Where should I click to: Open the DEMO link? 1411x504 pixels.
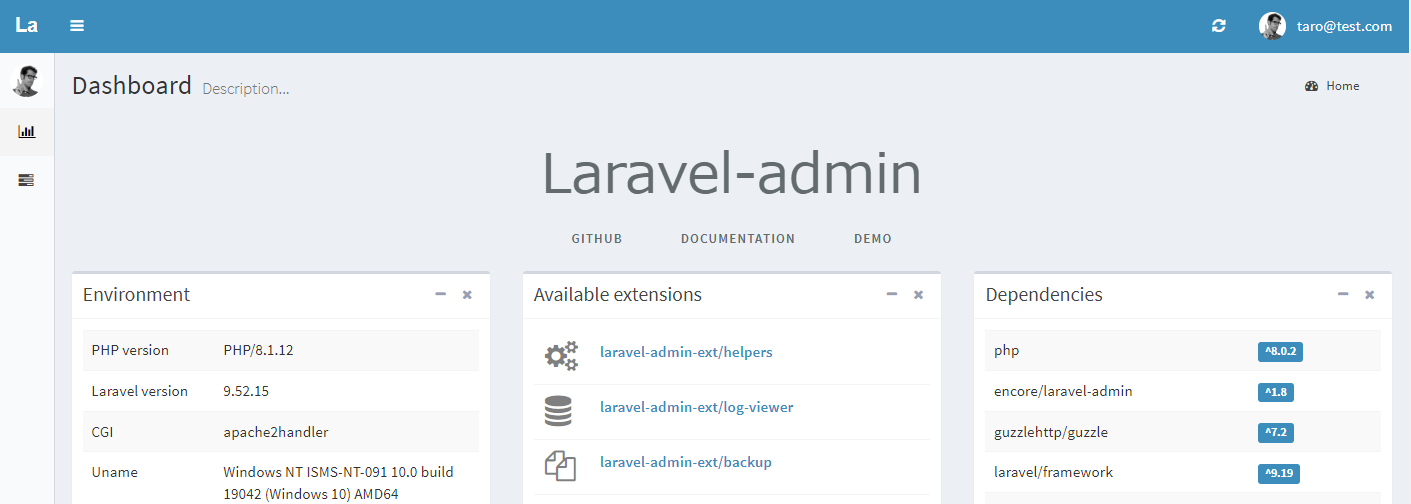point(873,239)
